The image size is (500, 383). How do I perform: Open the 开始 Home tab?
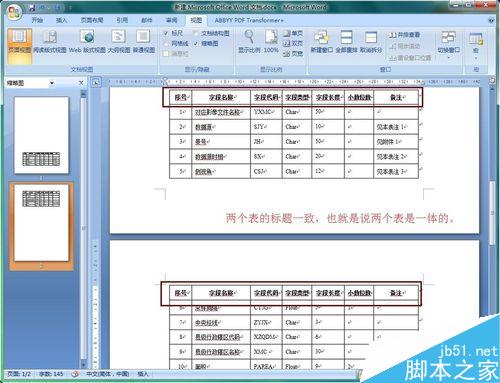click(x=37, y=20)
